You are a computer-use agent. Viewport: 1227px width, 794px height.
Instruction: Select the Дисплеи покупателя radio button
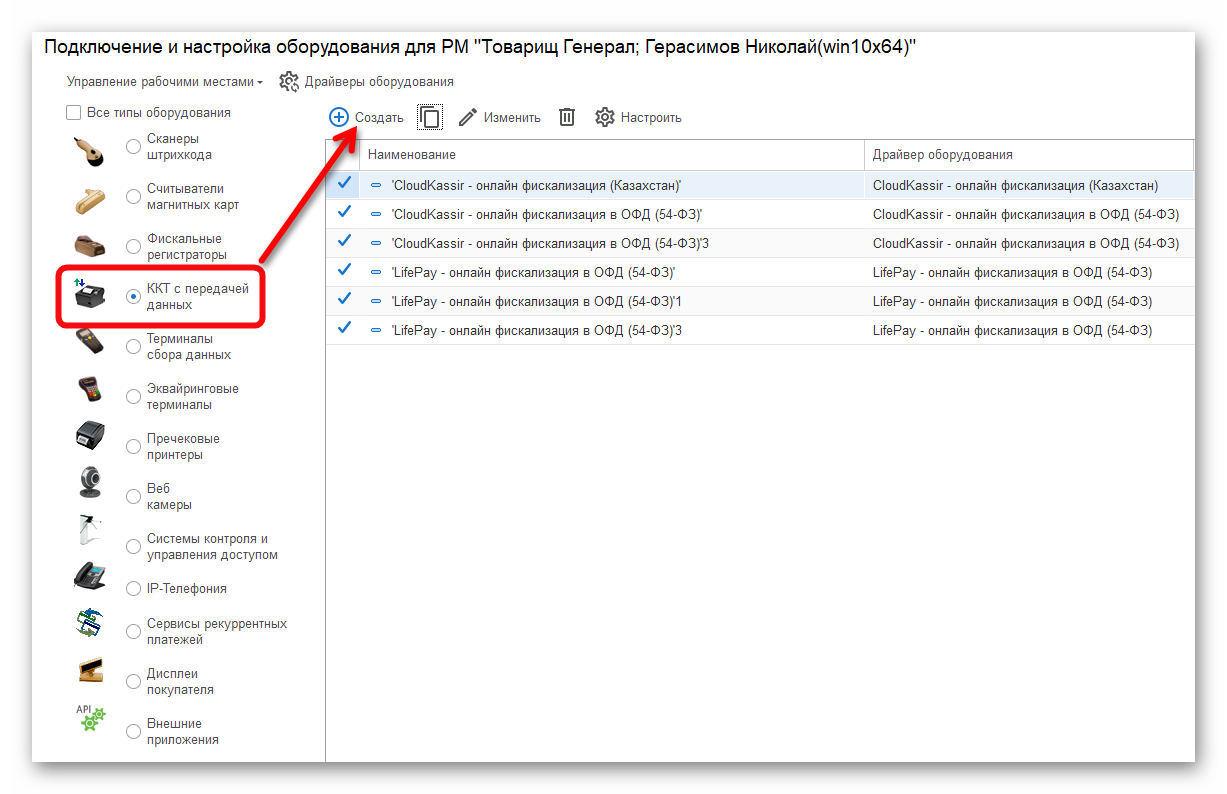pyautogui.click(x=133, y=682)
